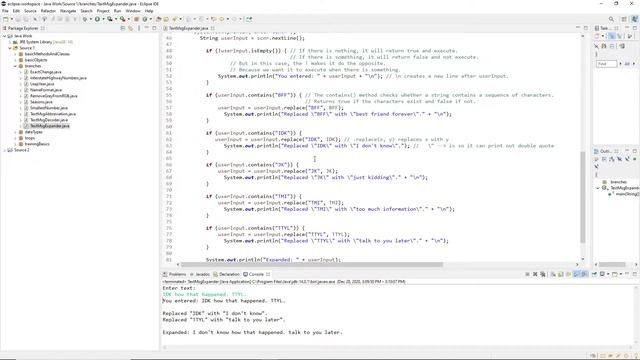The image size is (640, 360).
Task: Switch to the Java perspective icon
Action: coord(634,19)
